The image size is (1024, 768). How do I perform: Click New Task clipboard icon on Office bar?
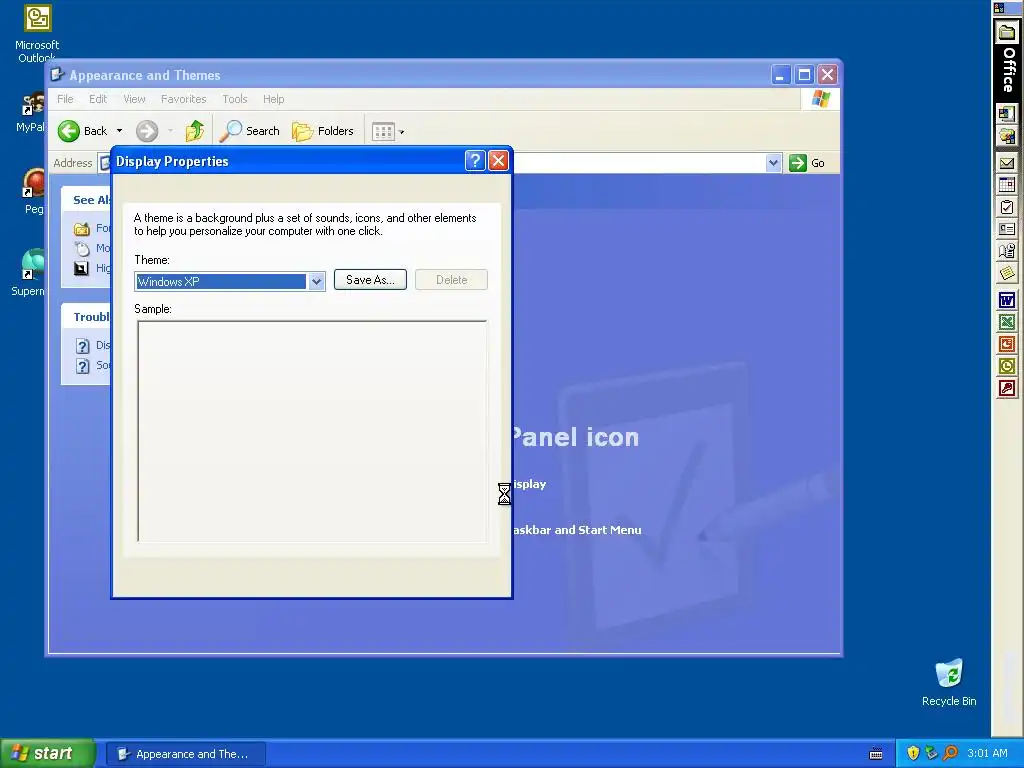click(1007, 207)
